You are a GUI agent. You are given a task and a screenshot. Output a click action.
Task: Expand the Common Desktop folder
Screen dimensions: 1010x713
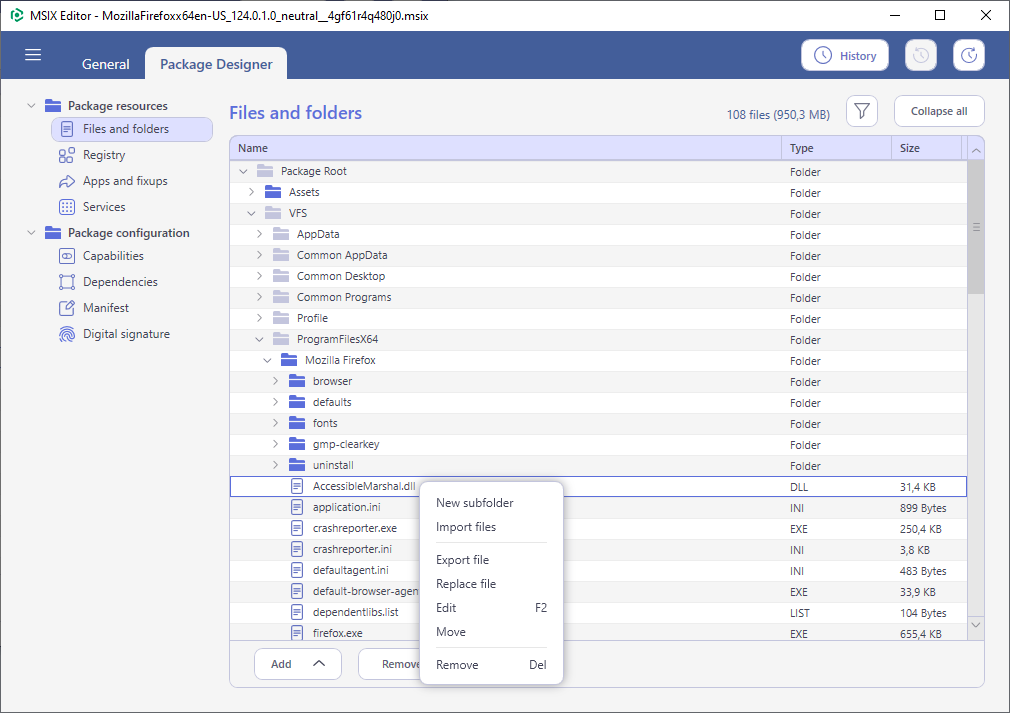point(259,276)
